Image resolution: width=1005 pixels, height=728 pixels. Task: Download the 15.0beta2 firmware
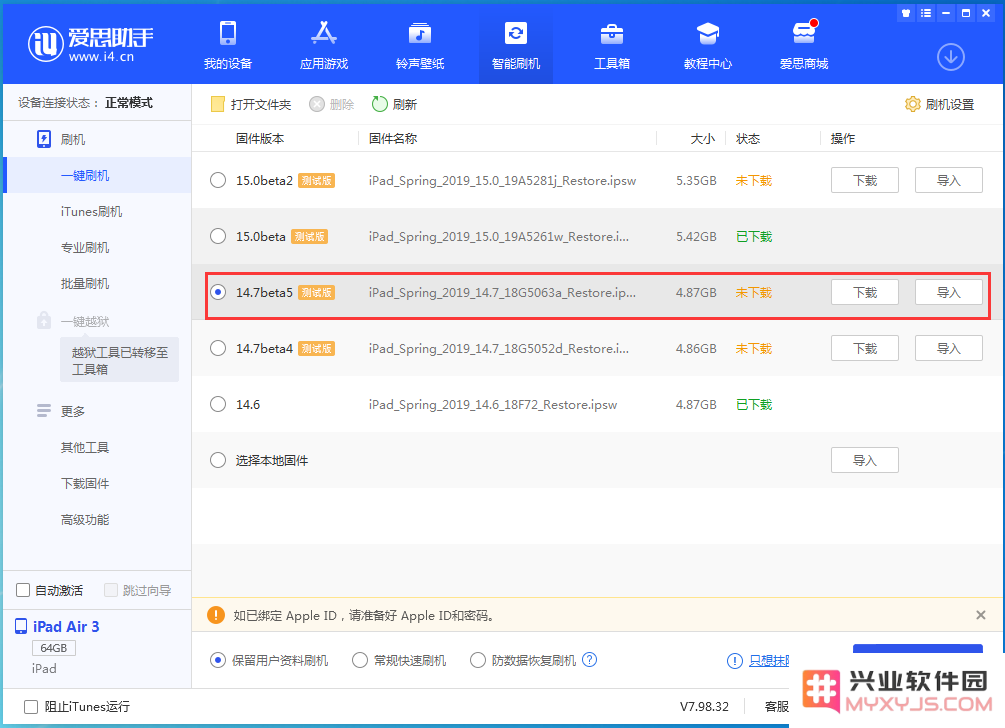pyautogui.click(x=865, y=180)
